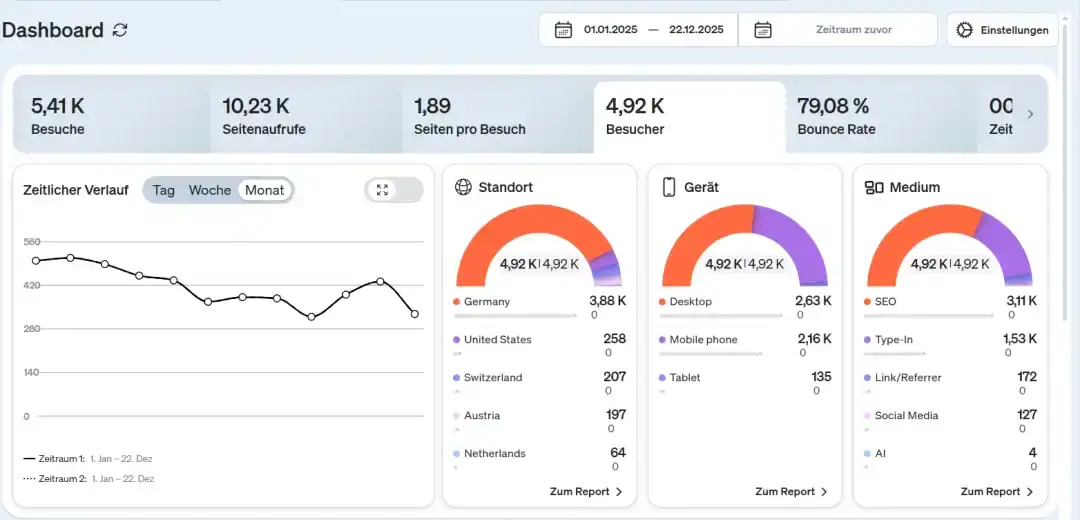Image resolution: width=1080 pixels, height=520 pixels.
Task: Click the Medium panel icon
Action: click(x=874, y=187)
